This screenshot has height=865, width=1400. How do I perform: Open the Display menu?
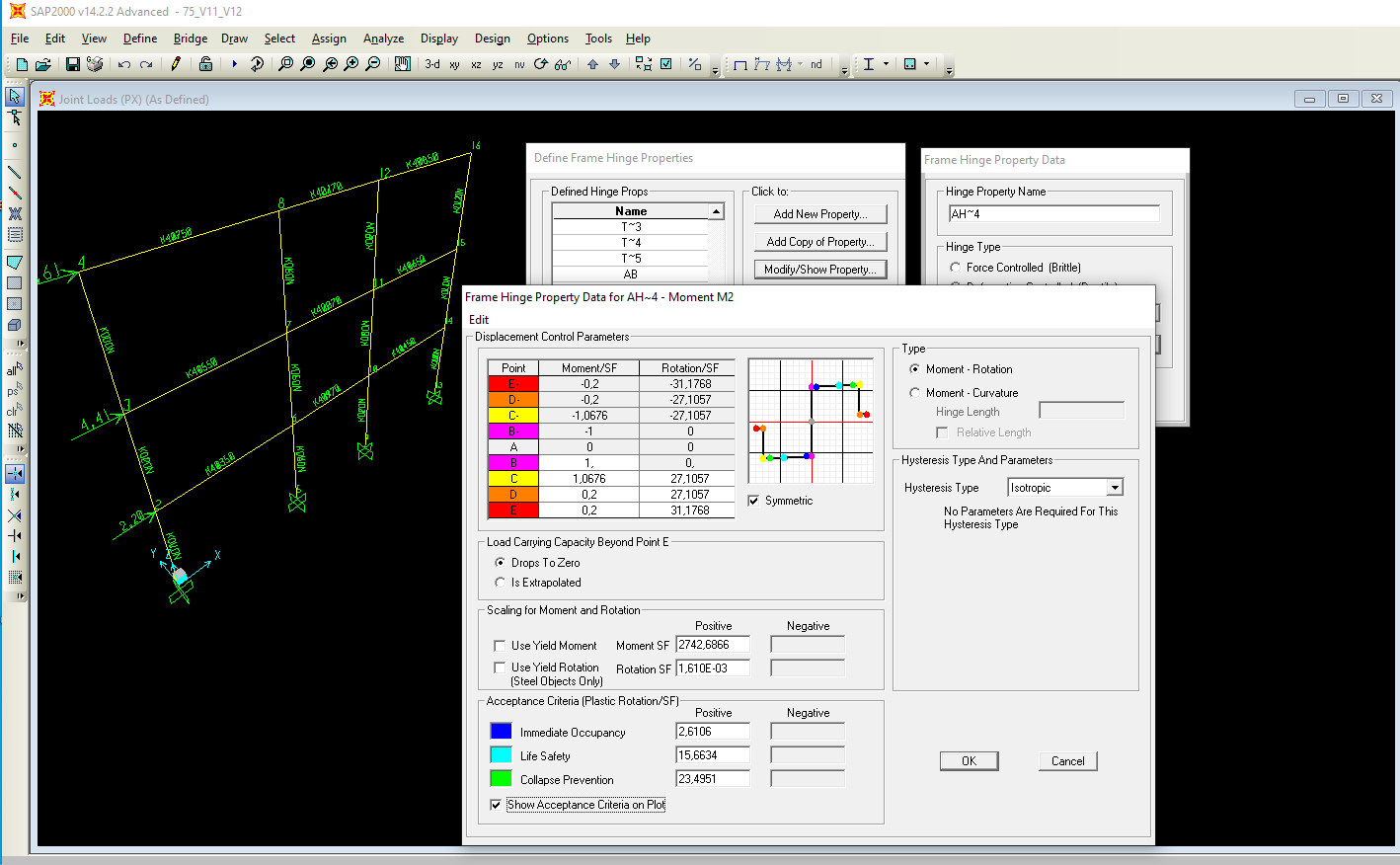tap(439, 39)
